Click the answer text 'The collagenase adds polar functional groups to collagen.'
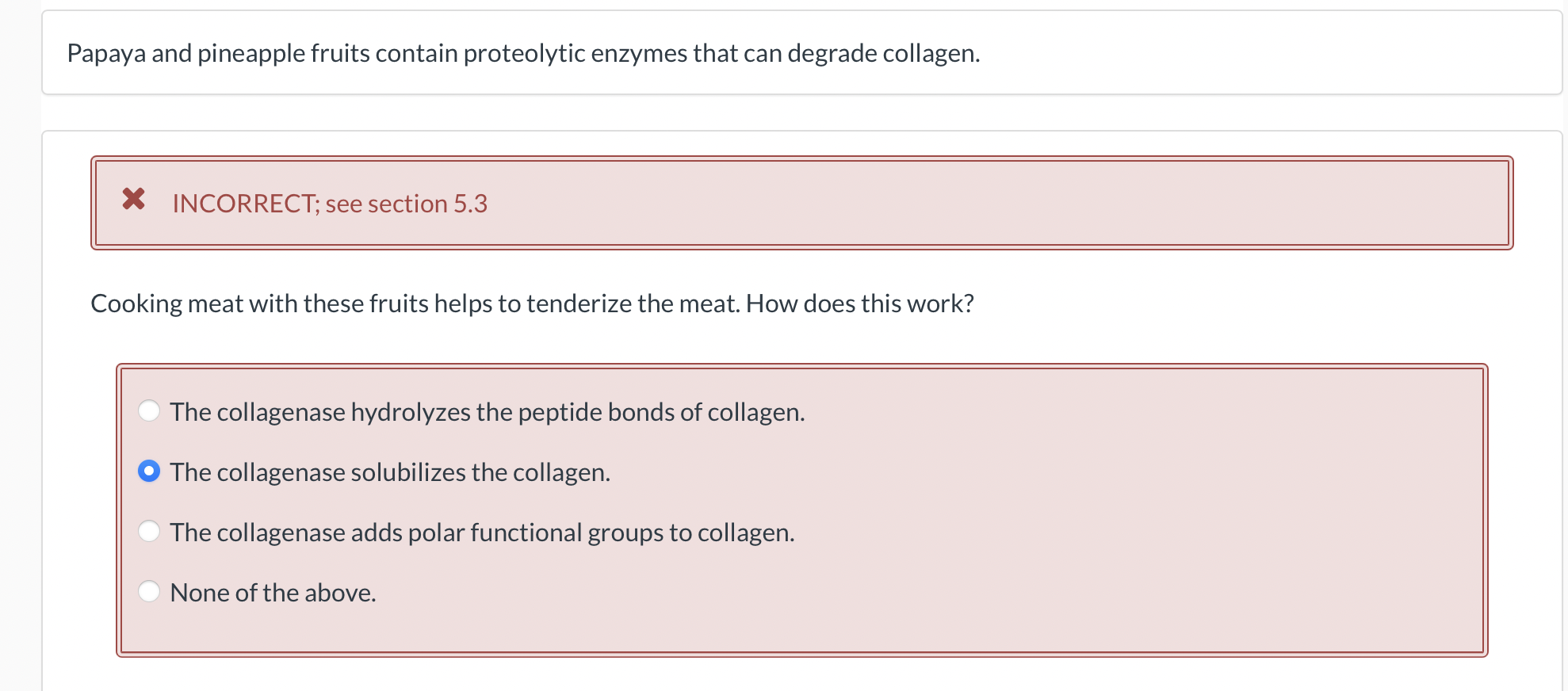 [482, 533]
